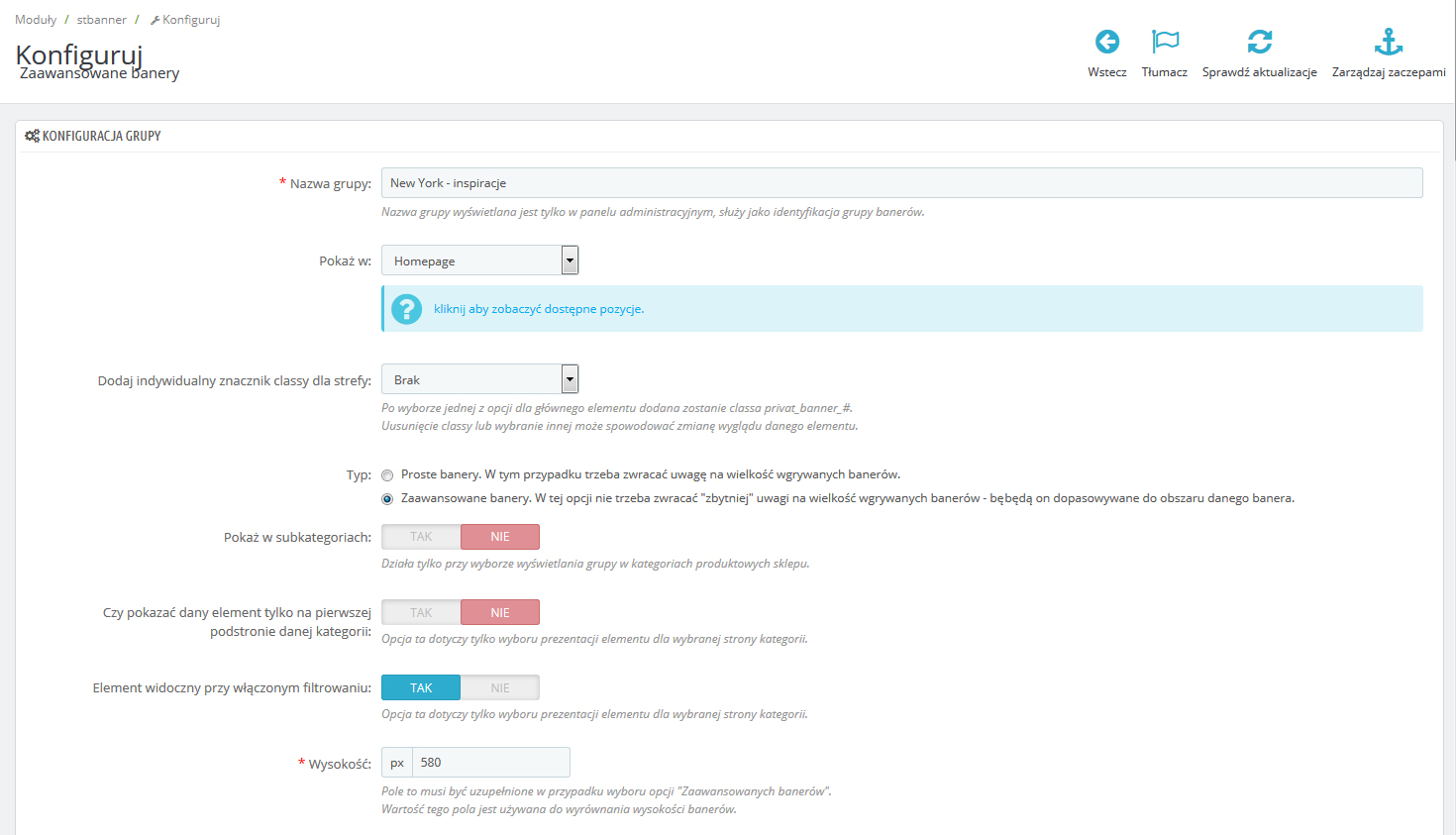
Task: Open the Moduły breadcrumb
Action: pyautogui.click(x=36, y=20)
